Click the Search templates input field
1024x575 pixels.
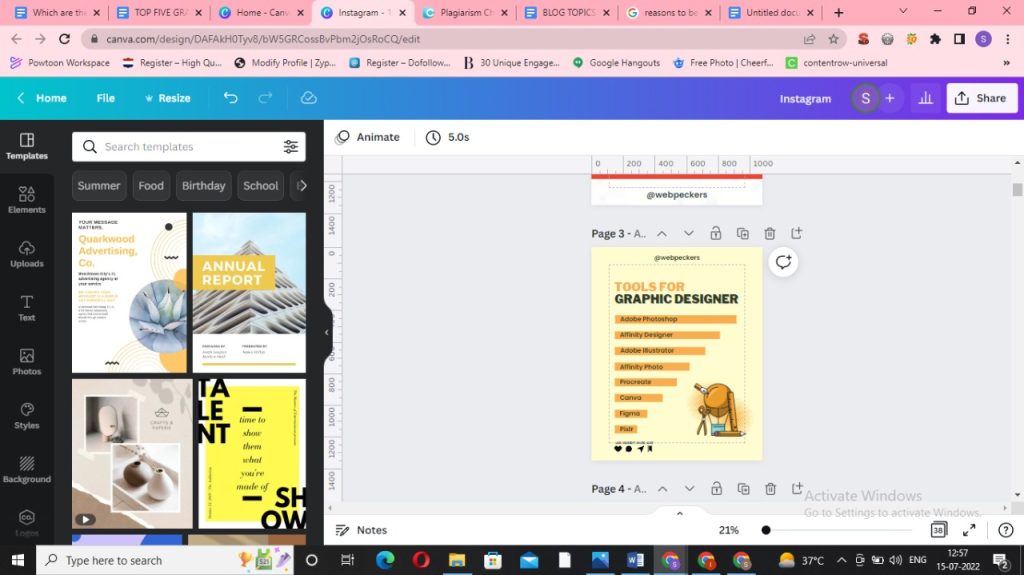pos(189,147)
